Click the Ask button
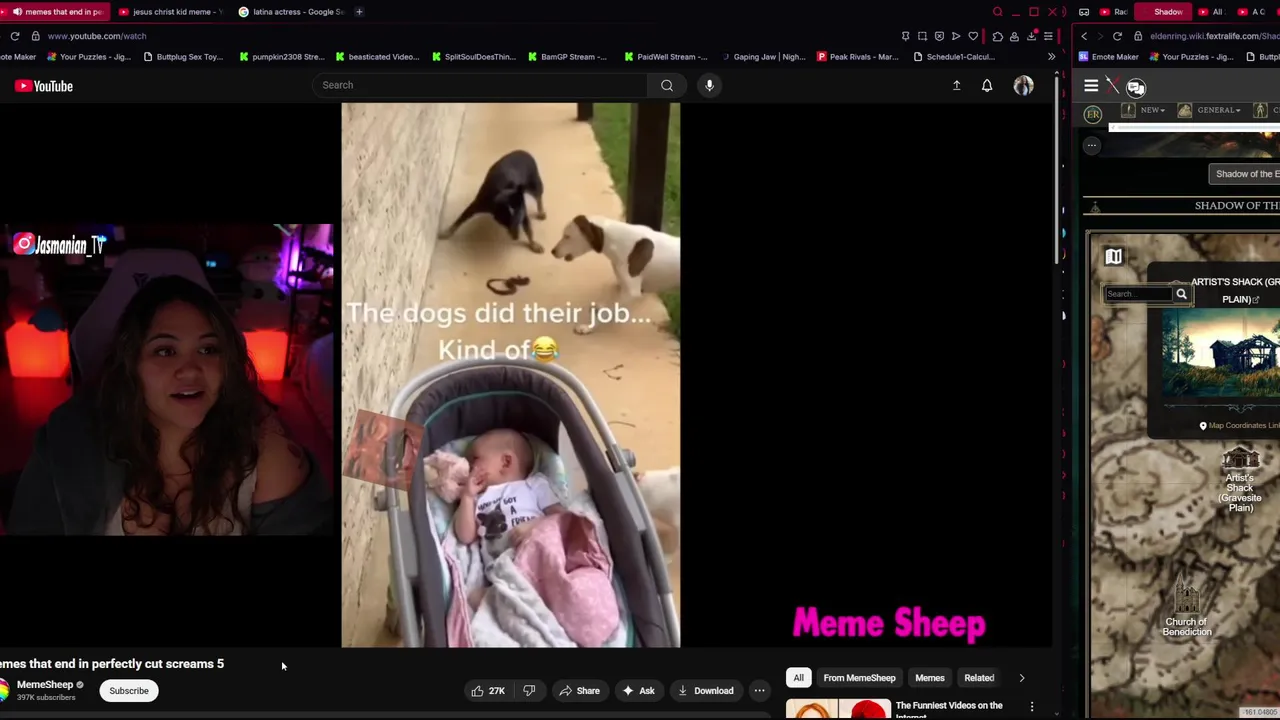This screenshot has height=720, width=1280. coord(638,691)
